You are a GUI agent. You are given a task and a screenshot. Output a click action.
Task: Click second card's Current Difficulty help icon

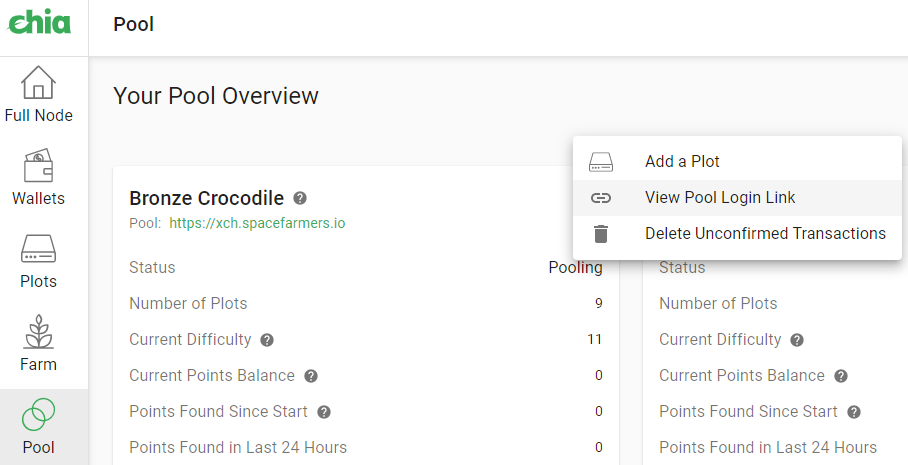(x=797, y=340)
